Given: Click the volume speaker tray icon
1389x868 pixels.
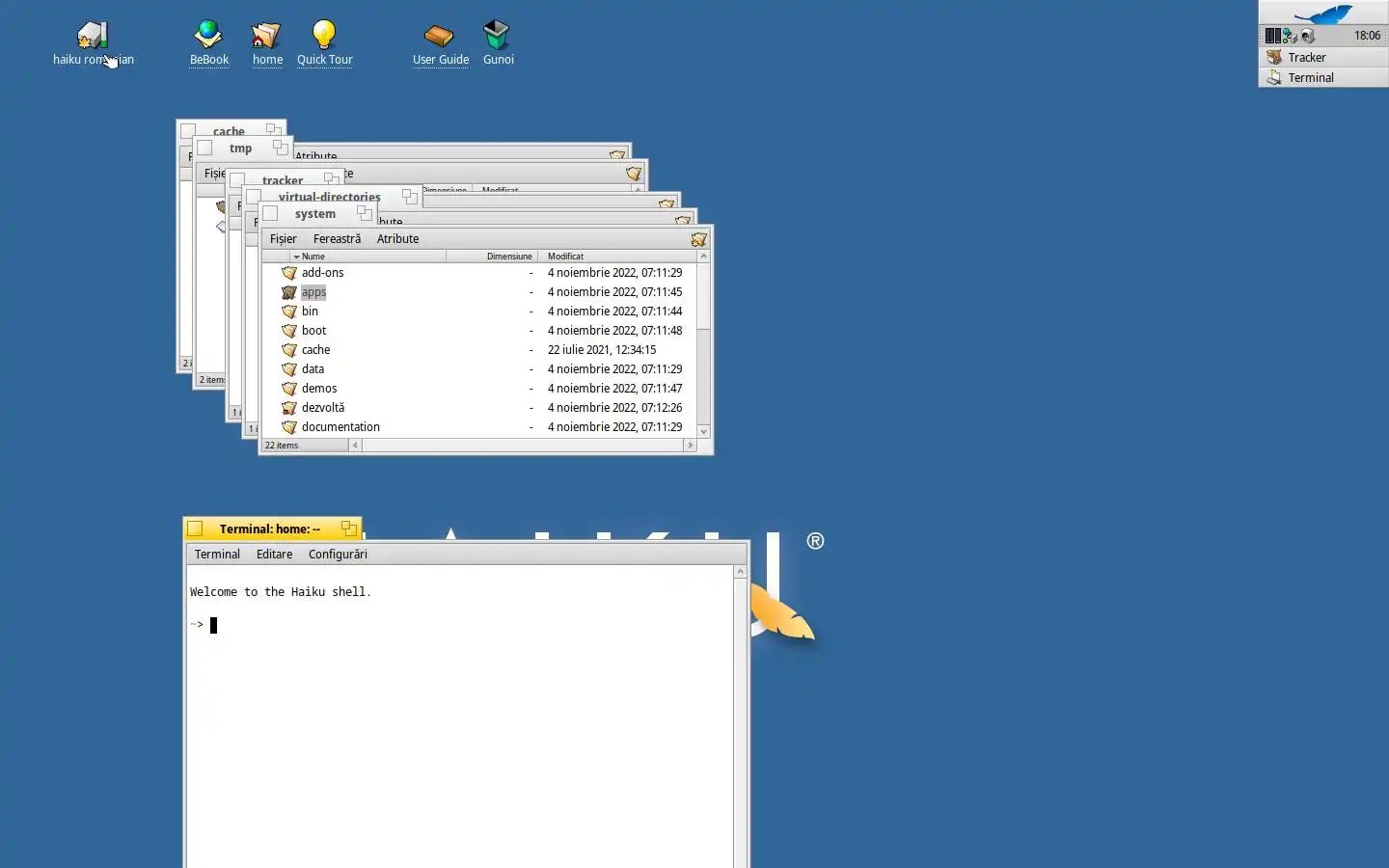Looking at the screenshot, I should (1307, 36).
